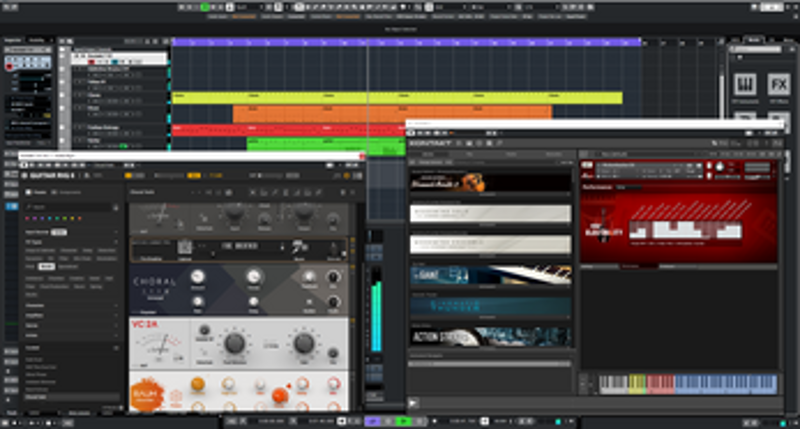Select the highlighted Media tab in Cubase right zone

point(754,40)
